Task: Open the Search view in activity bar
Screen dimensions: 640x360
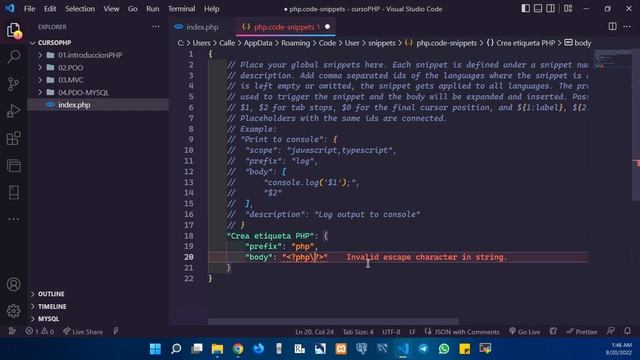Action: (x=13, y=57)
